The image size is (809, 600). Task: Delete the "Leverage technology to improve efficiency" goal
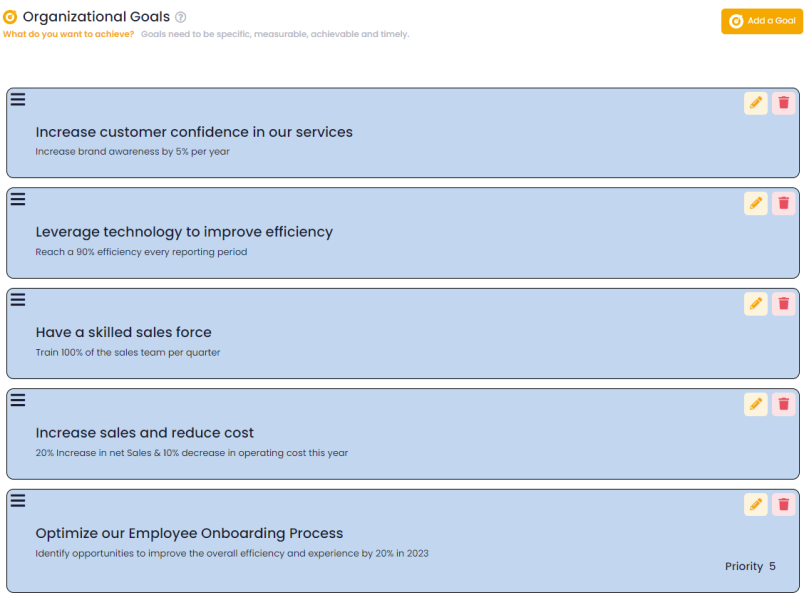(x=784, y=203)
